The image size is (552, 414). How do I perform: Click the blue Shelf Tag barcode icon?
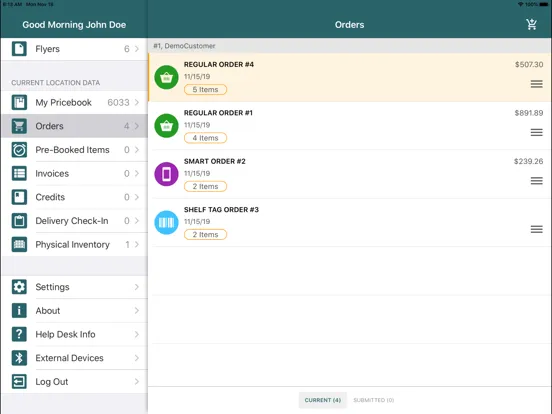pos(166,222)
